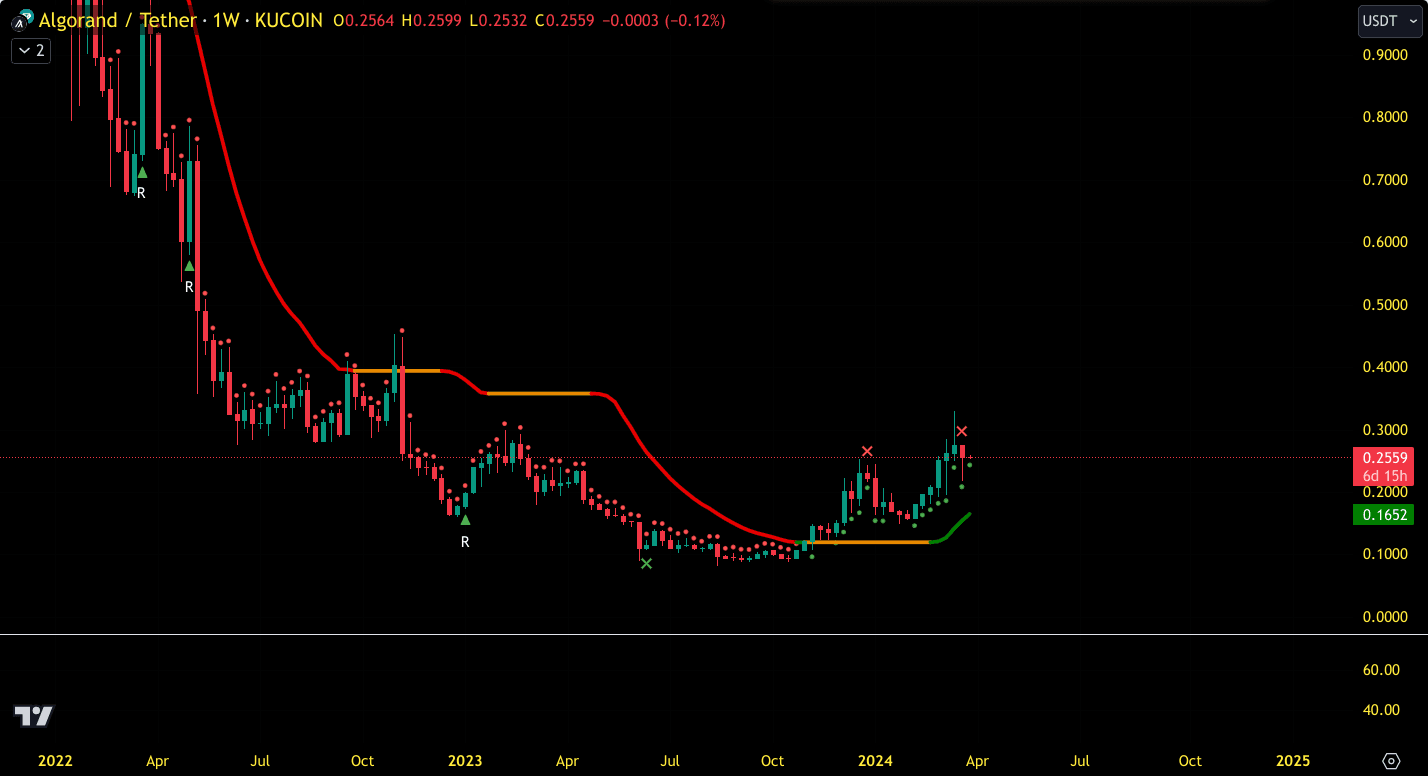The image size is (1428, 776).
Task: Select the close value C0.2559 in legend
Action: click(x=564, y=20)
